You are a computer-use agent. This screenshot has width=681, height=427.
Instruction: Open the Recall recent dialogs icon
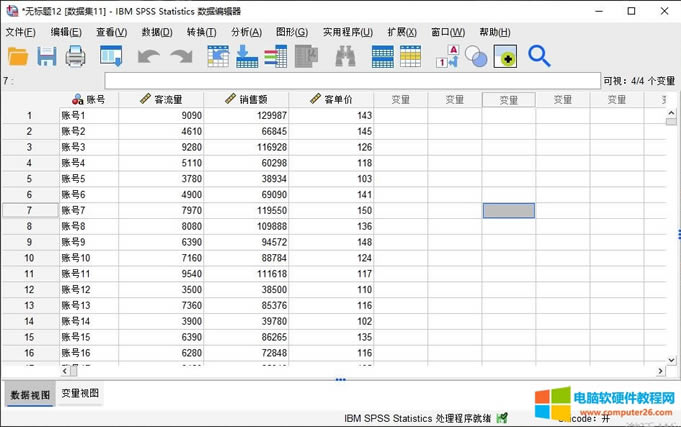click(111, 57)
